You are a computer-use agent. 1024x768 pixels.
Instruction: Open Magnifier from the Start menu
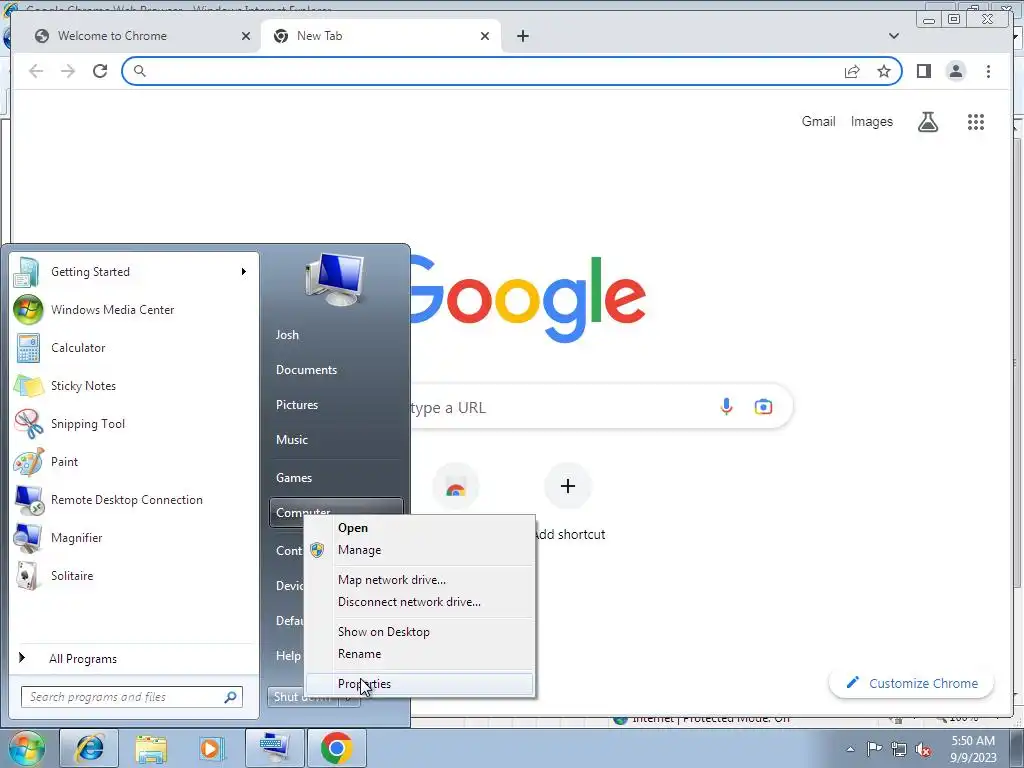point(134,537)
